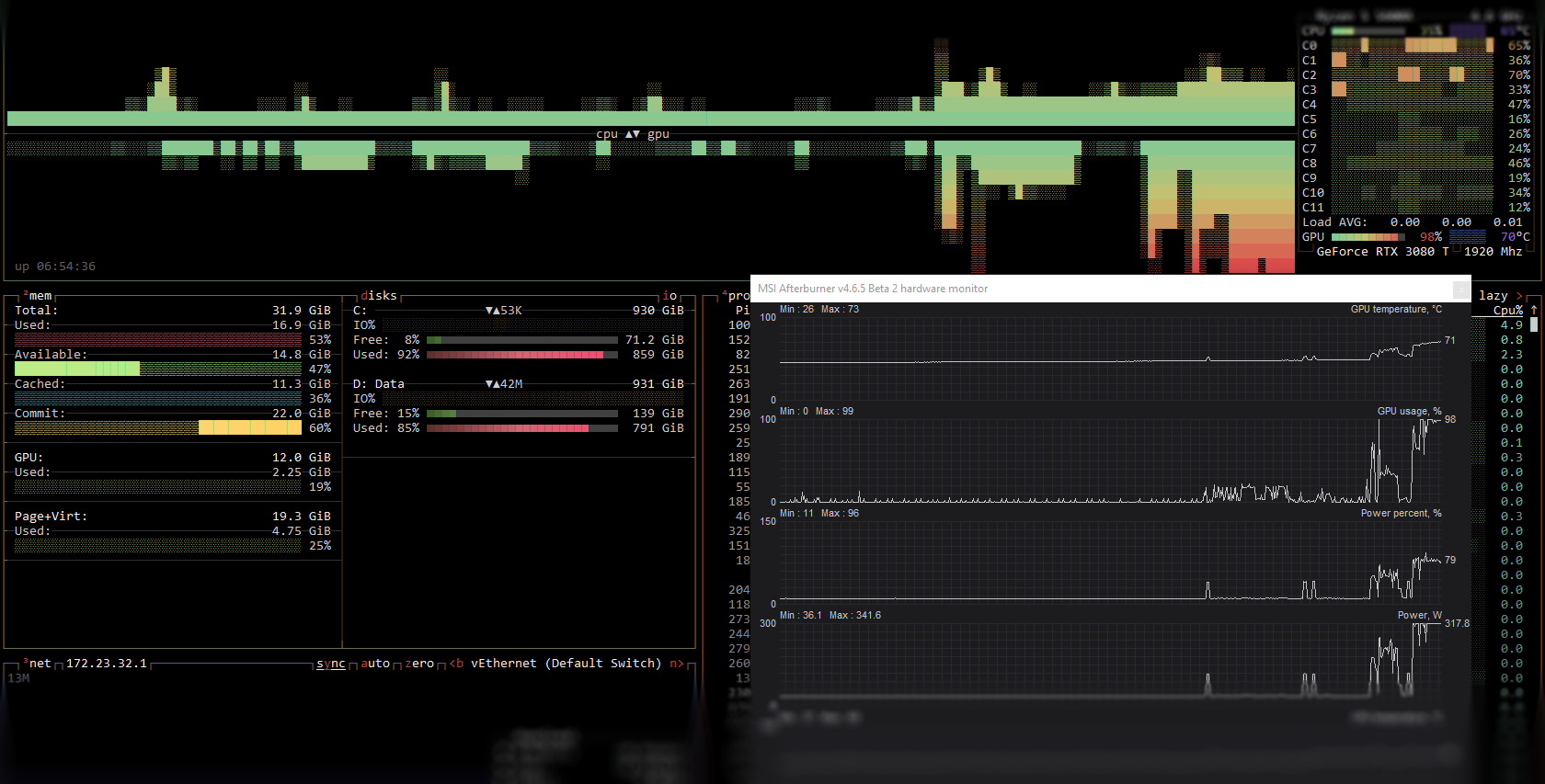Click the right arrow after 'lazy'
This screenshot has height=784, width=1545.
[1519, 296]
